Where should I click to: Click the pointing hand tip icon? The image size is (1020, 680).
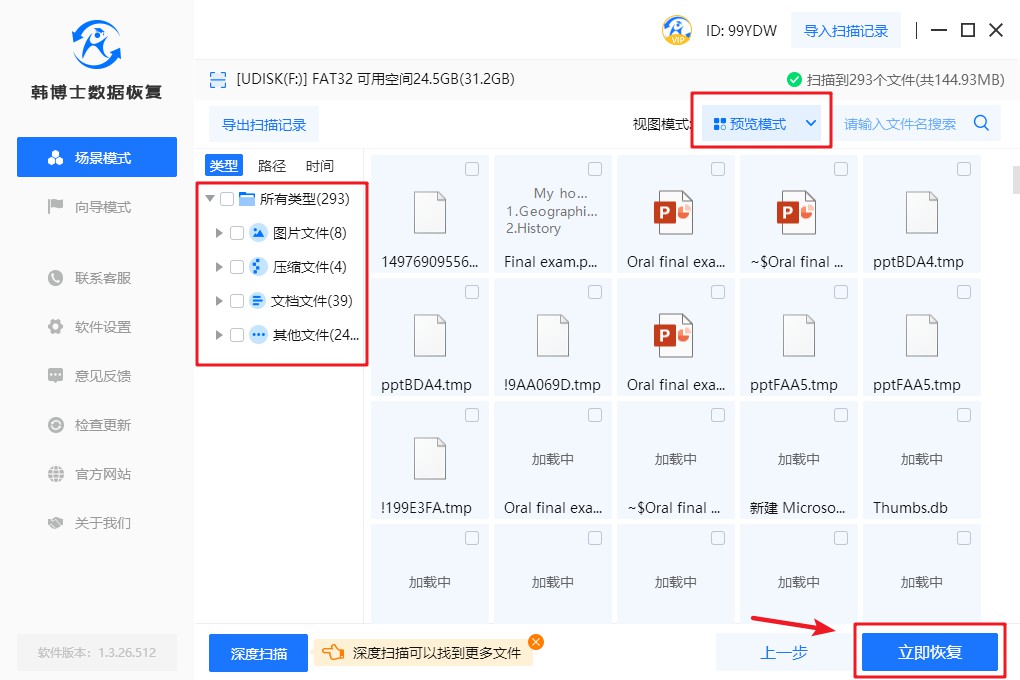333,652
